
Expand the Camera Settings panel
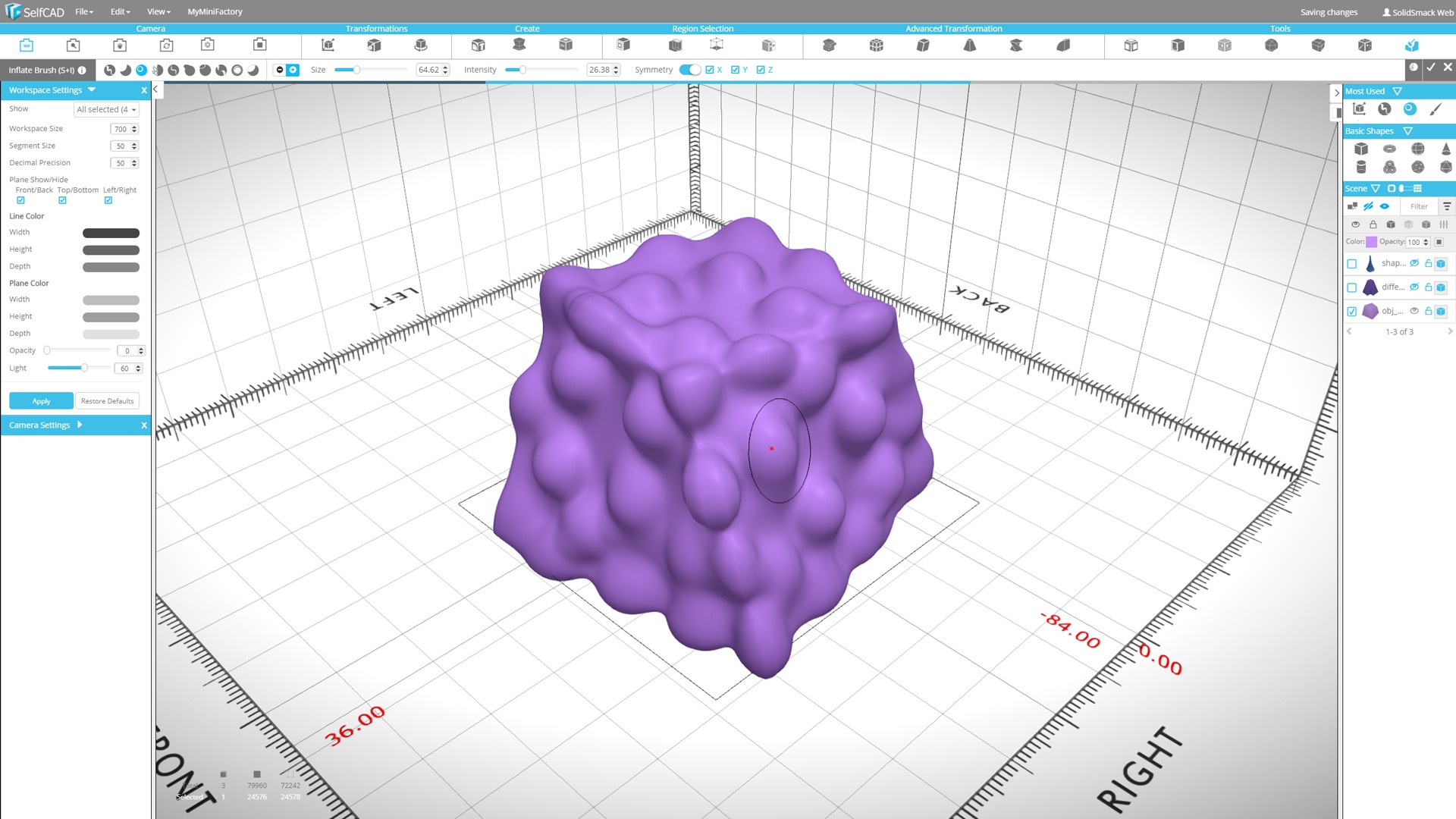coord(80,425)
